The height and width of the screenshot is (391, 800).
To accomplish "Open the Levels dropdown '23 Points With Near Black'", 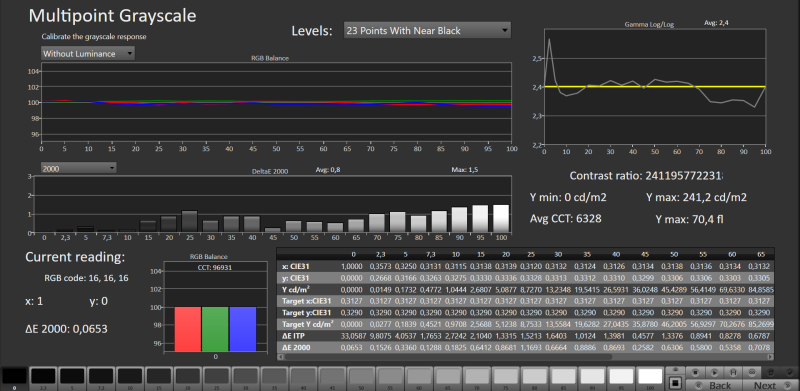I will tap(427, 31).
